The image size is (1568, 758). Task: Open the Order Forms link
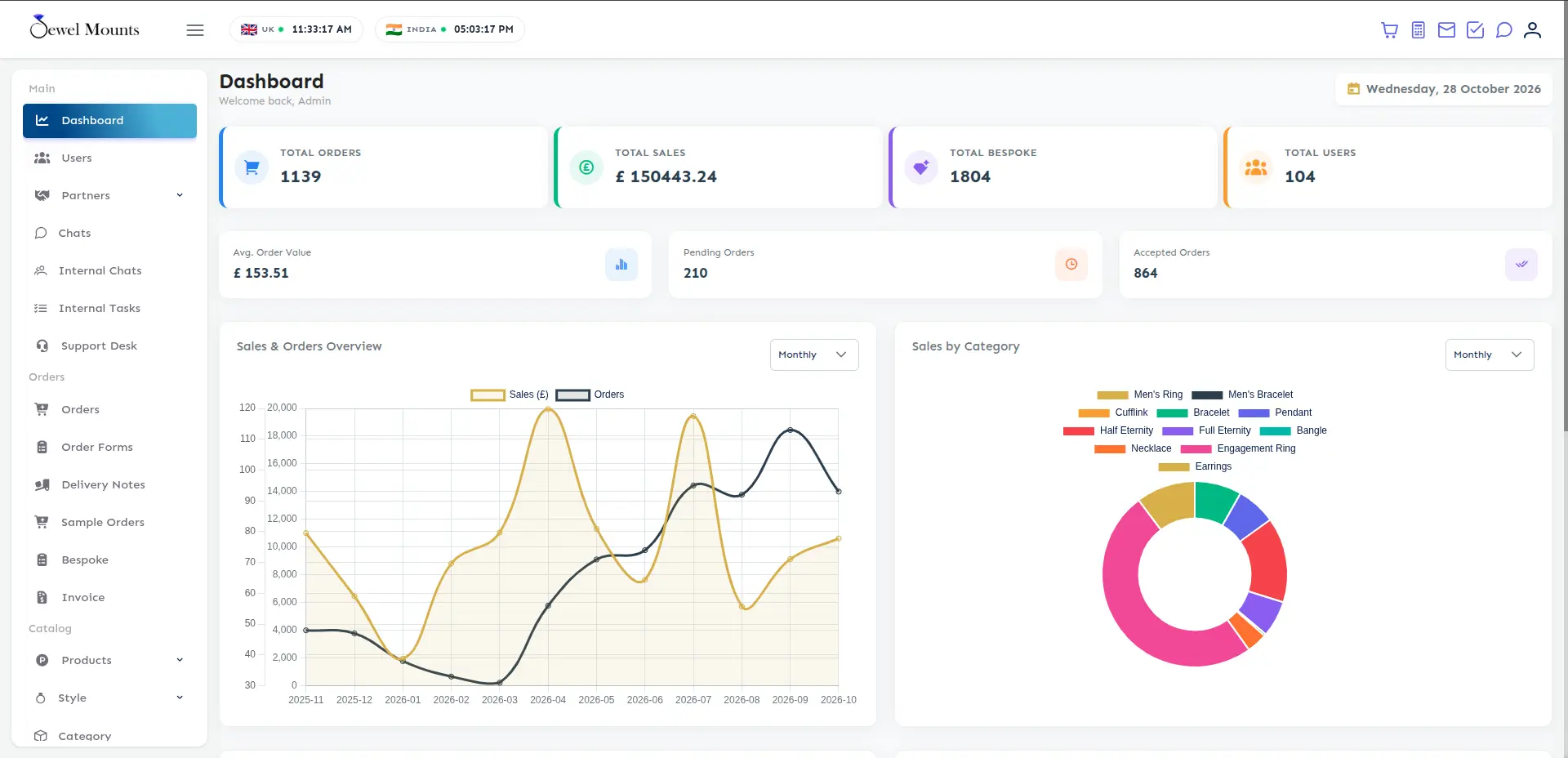tap(109, 447)
